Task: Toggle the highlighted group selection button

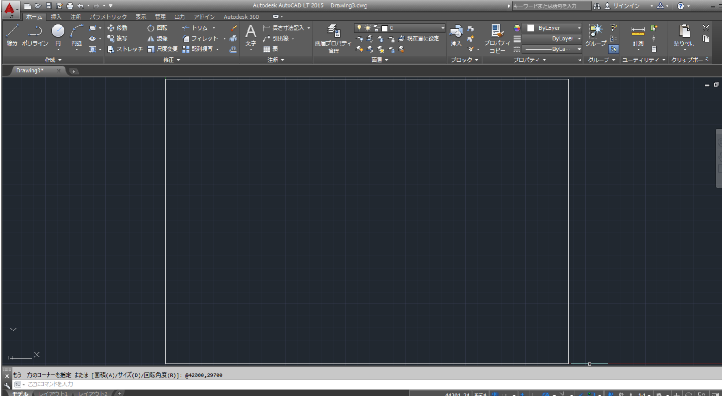Action: (x=614, y=49)
